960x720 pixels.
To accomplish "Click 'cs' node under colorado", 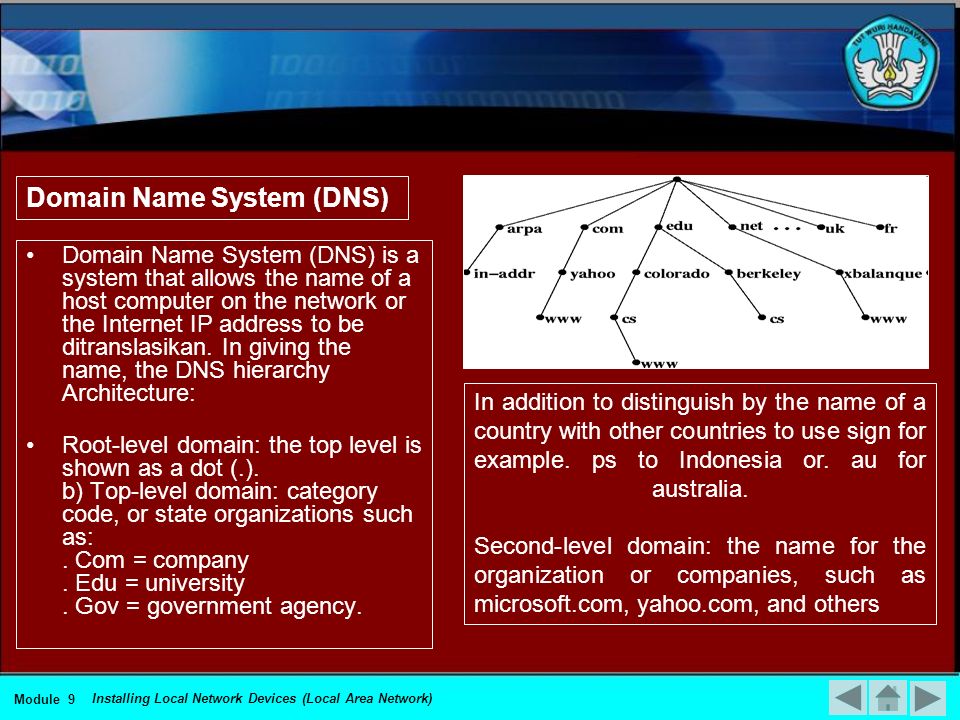I will coord(624,319).
